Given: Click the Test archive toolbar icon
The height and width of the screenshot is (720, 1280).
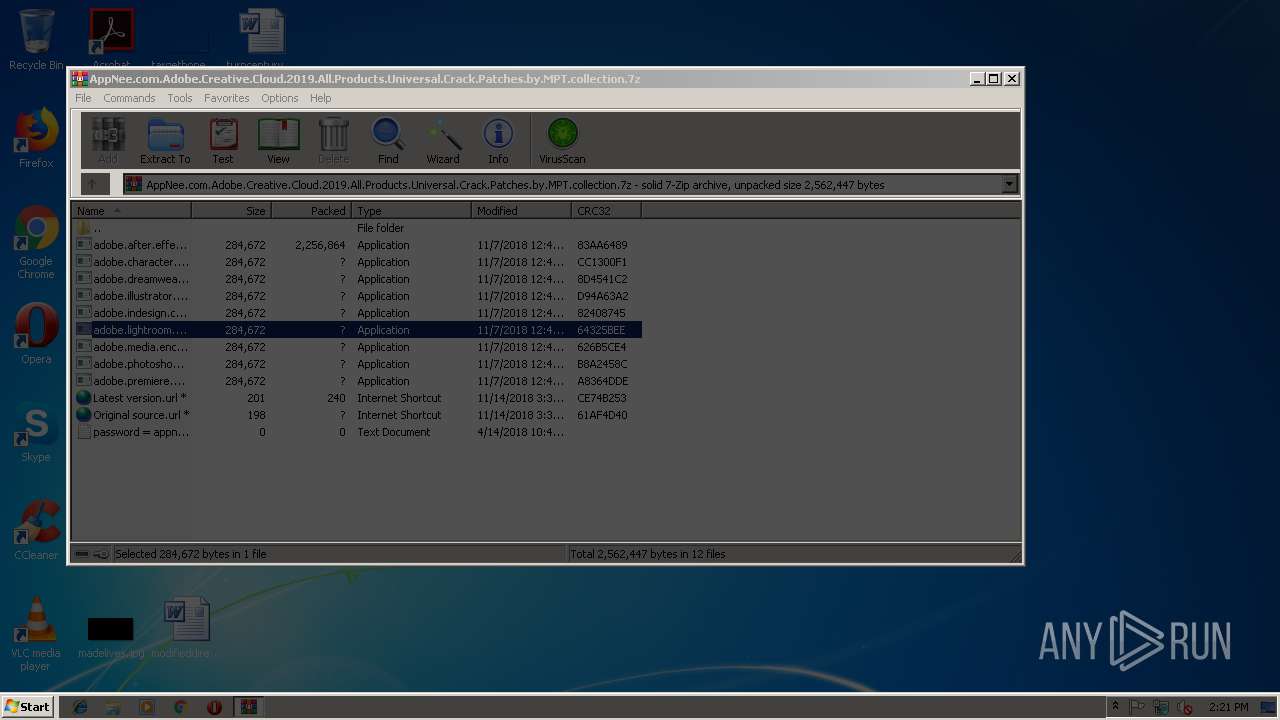Looking at the screenshot, I should pos(223,140).
